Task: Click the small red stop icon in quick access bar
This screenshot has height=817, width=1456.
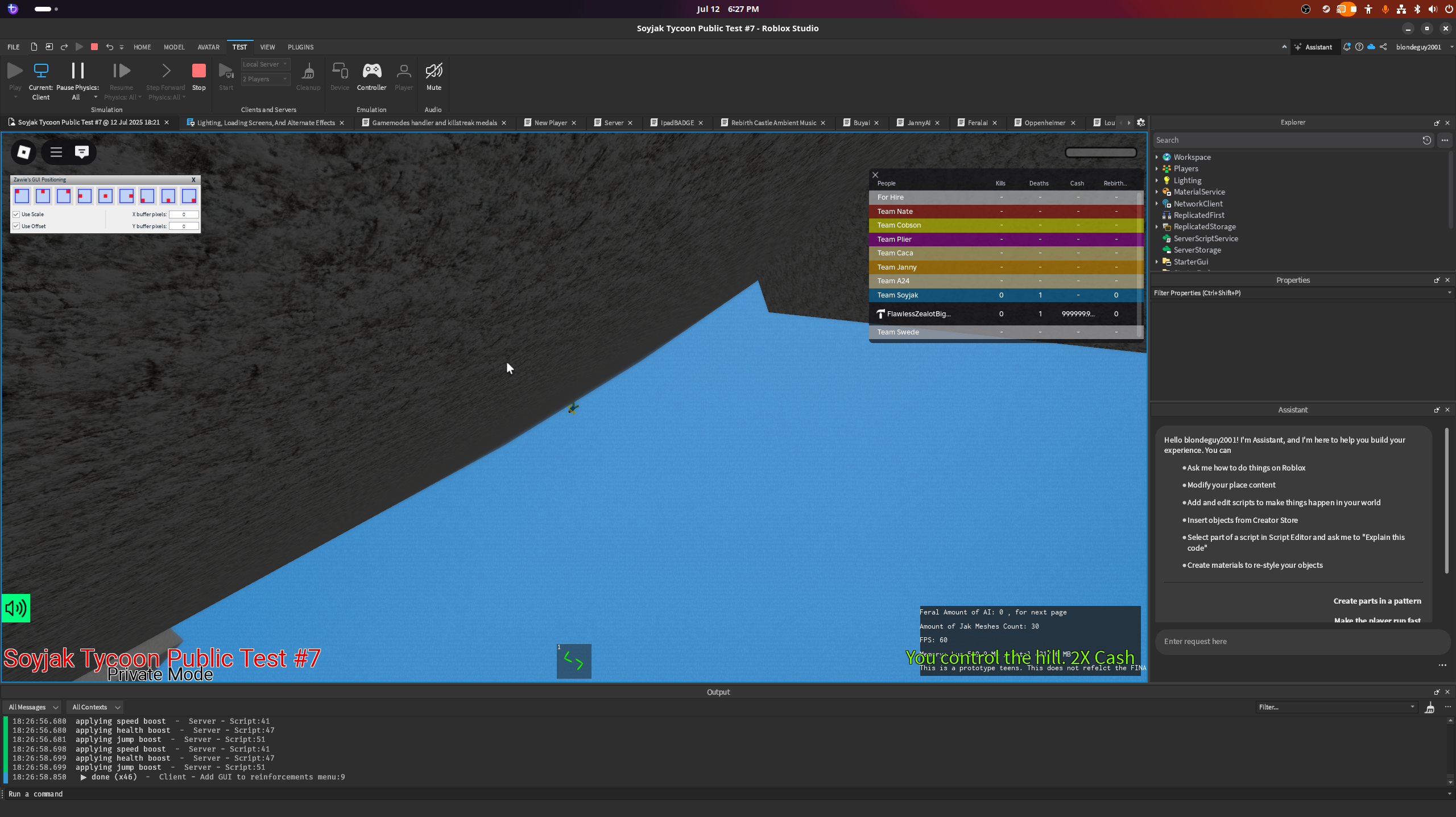Action: [x=94, y=47]
